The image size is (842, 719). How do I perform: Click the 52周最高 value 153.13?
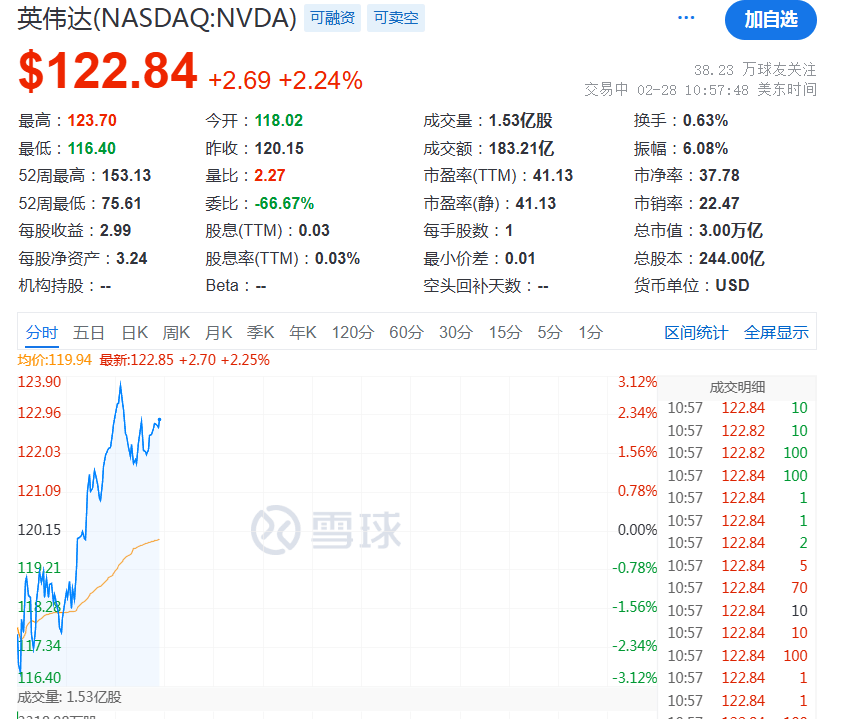tap(126, 176)
